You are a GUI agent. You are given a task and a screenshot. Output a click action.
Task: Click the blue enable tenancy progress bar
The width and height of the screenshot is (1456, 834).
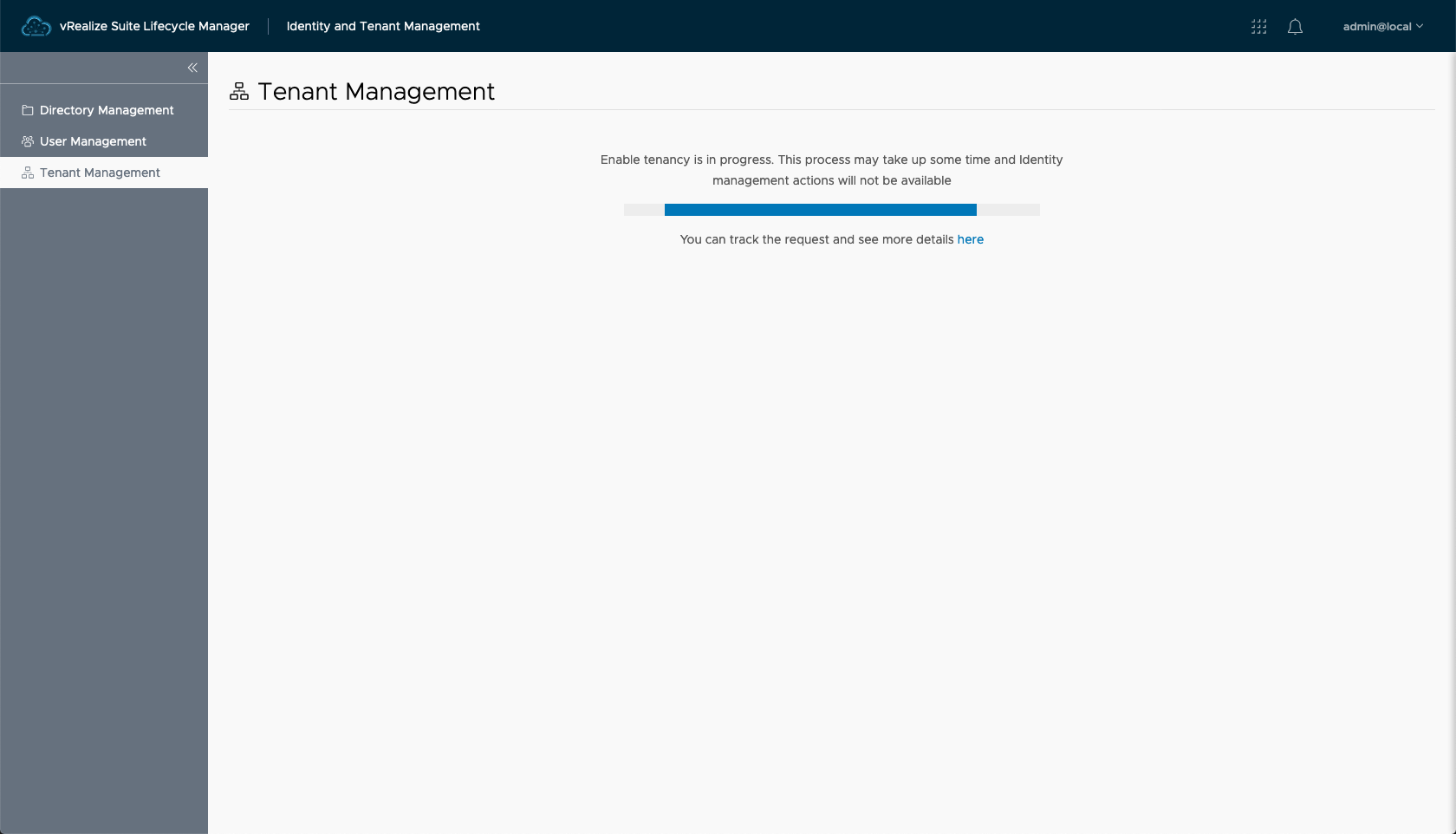(820, 210)
